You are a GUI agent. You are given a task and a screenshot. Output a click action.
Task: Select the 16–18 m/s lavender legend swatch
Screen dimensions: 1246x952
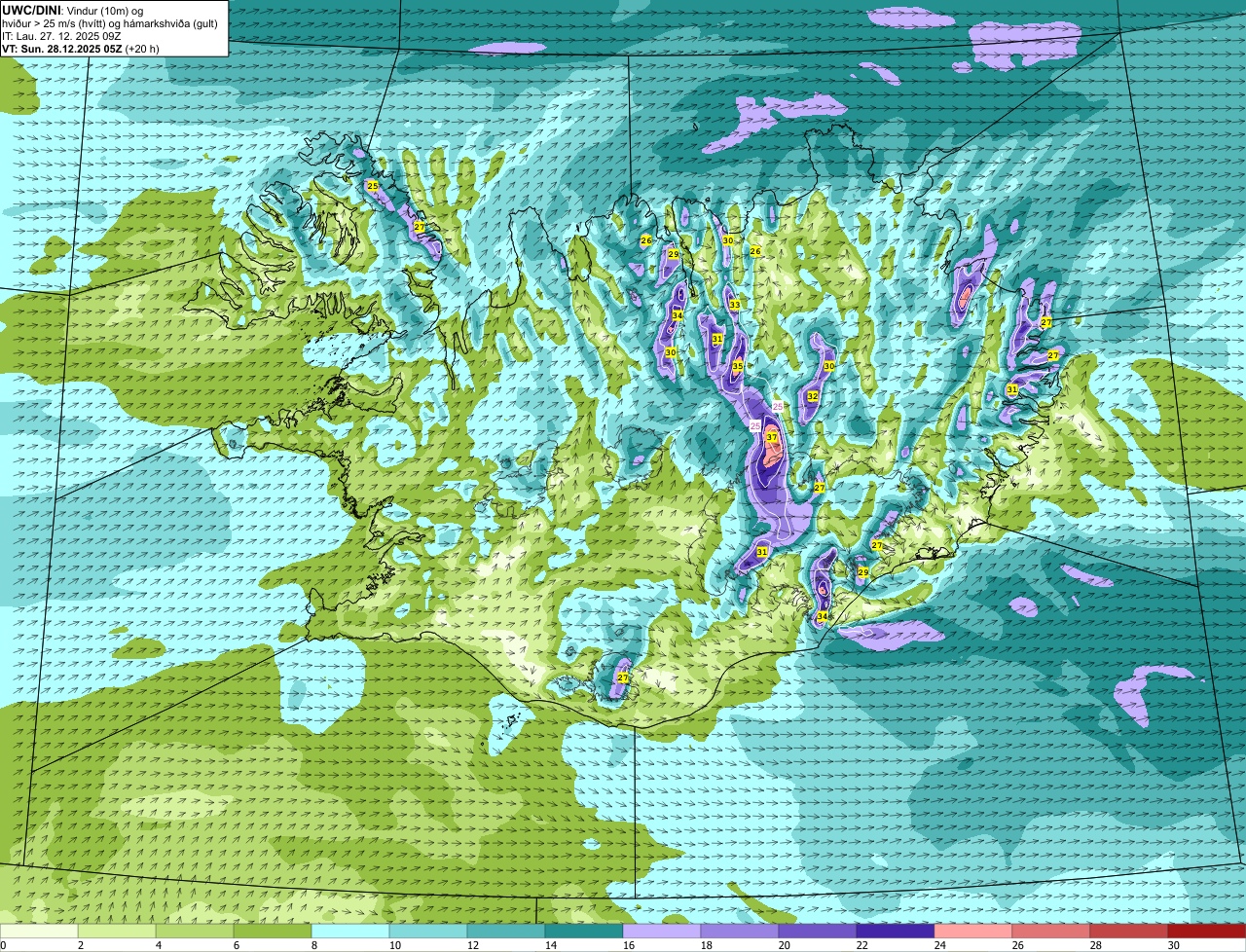662,931
